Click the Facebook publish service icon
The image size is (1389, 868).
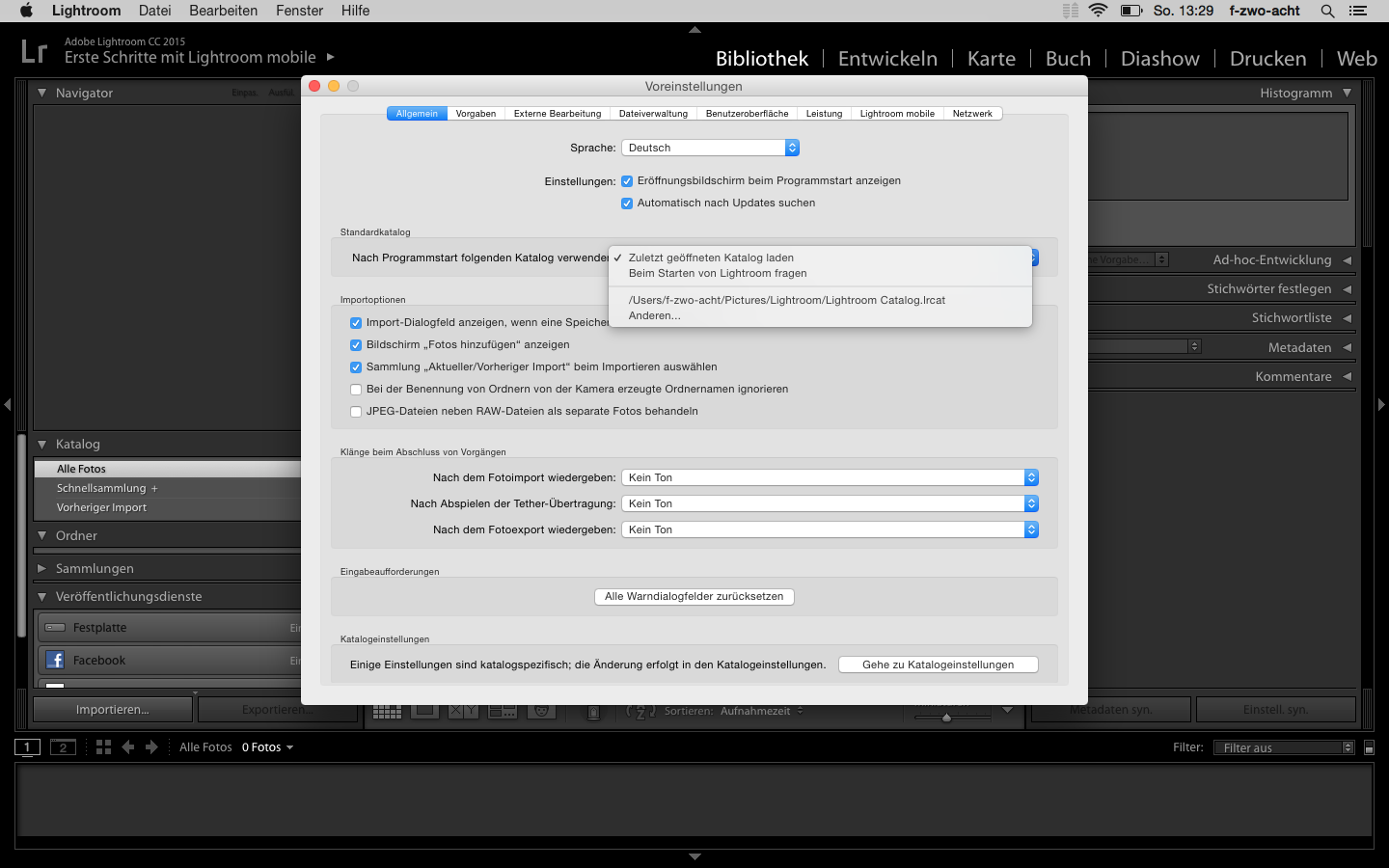click(x=55, y=661)
